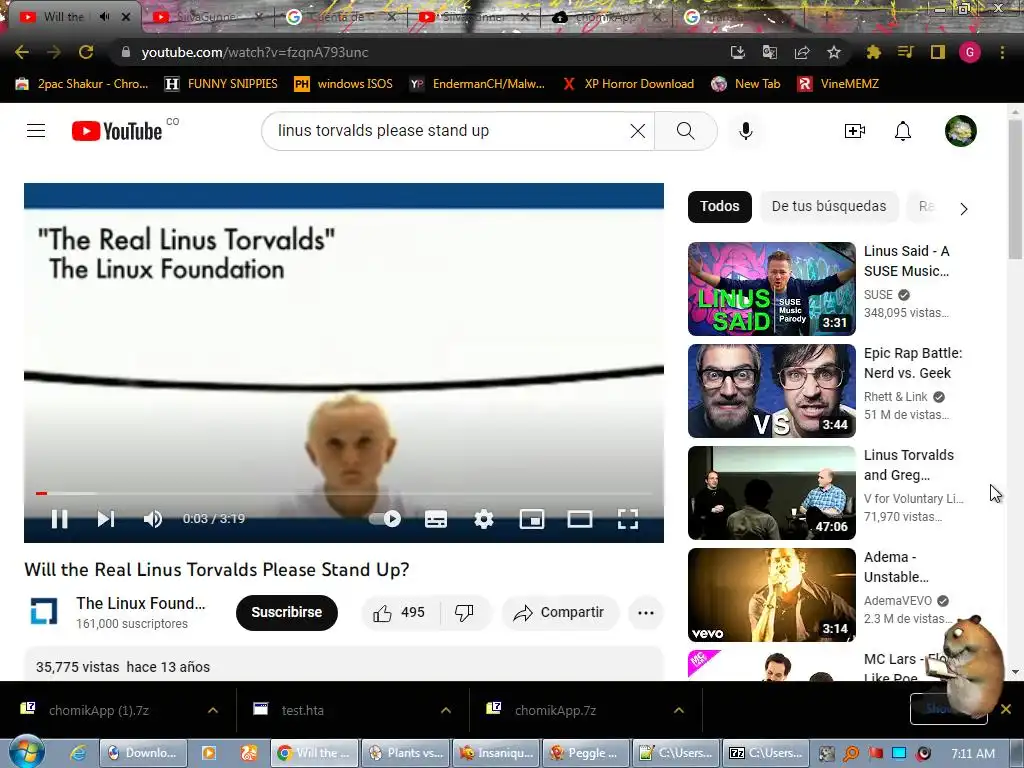Enable miniplayer mode

click(532, 519)
